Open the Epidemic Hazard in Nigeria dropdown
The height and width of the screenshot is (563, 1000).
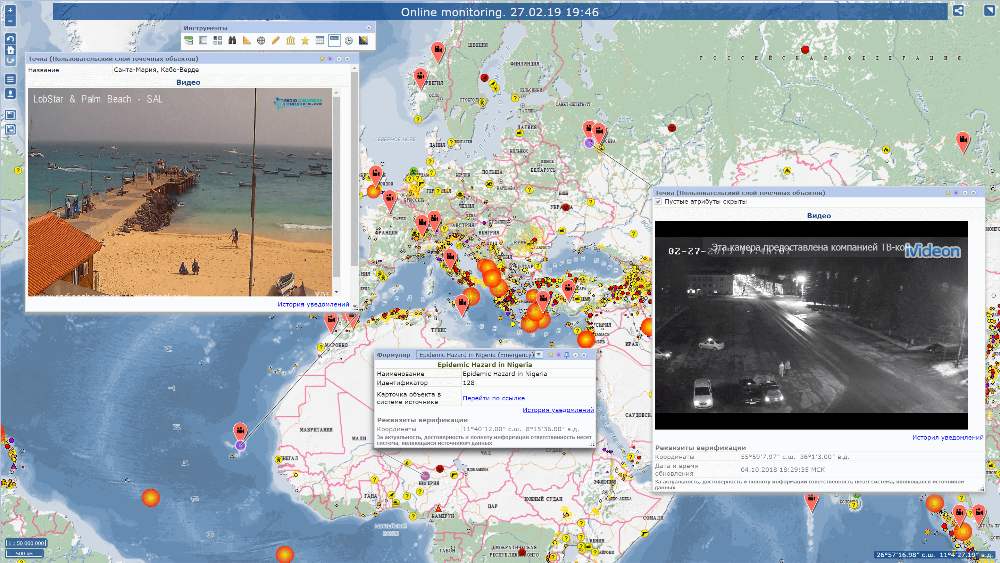point(539,354)
